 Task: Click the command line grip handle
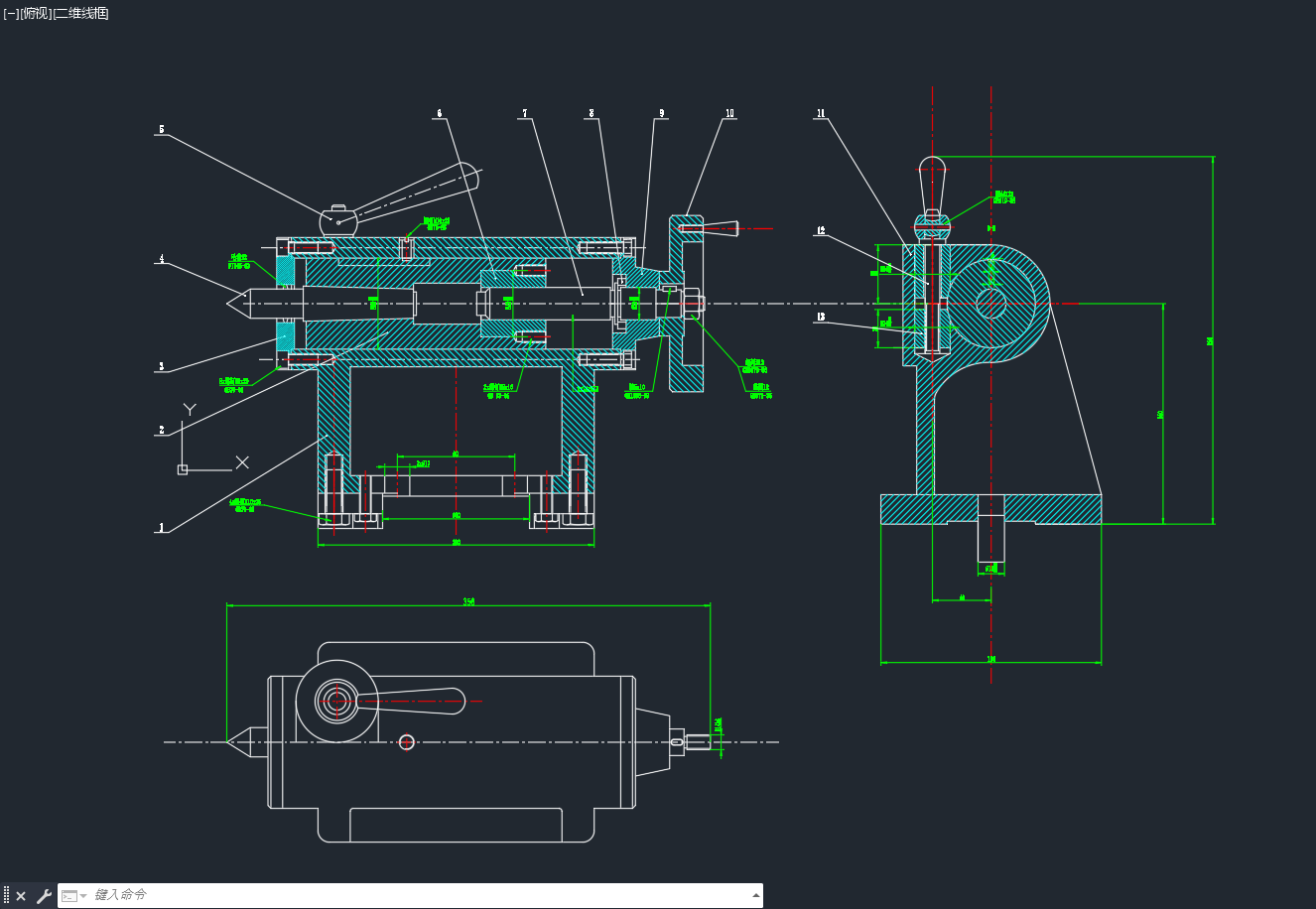6,895
